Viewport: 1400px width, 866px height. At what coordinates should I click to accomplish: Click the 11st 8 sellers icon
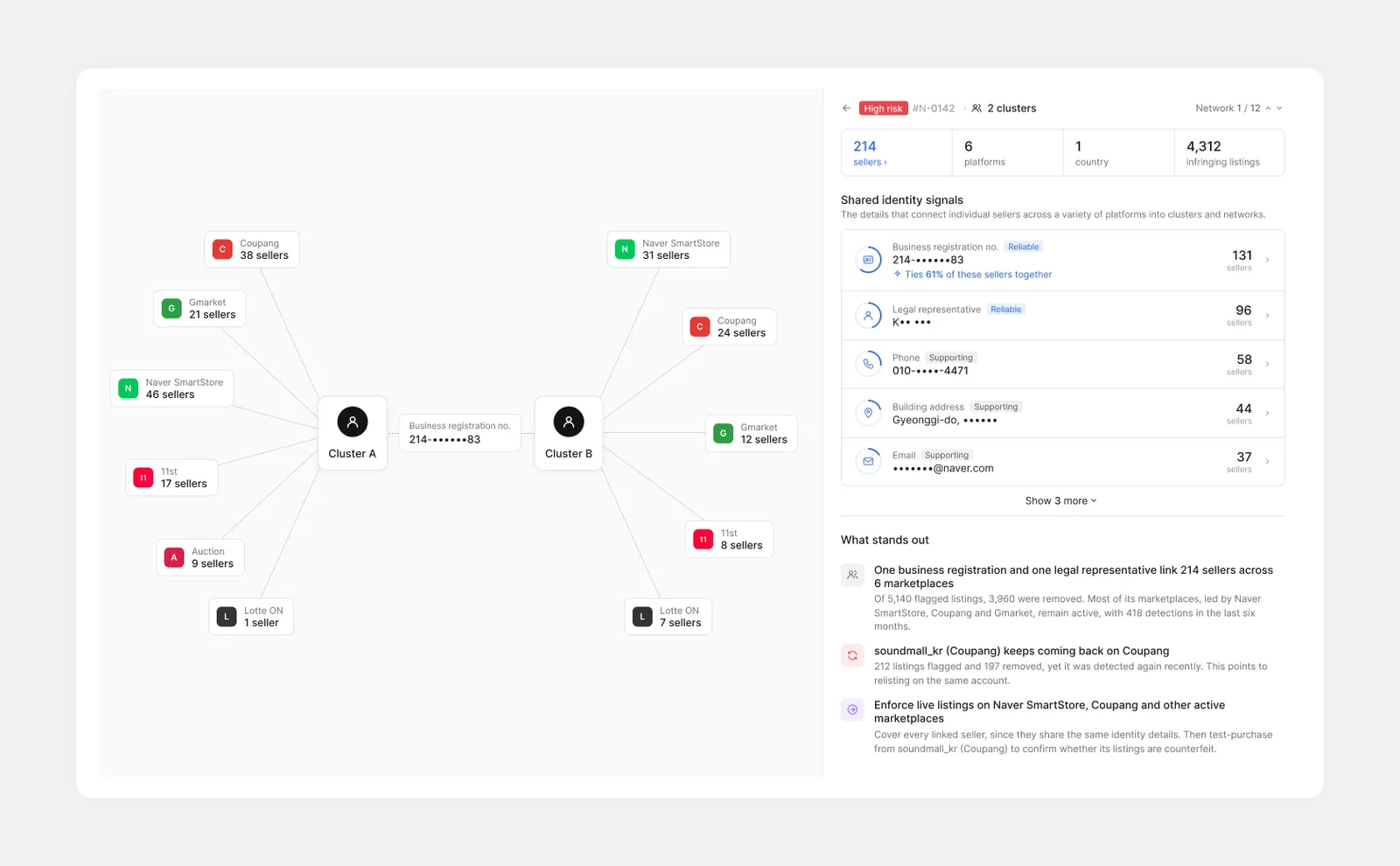[x=703, y=539]
